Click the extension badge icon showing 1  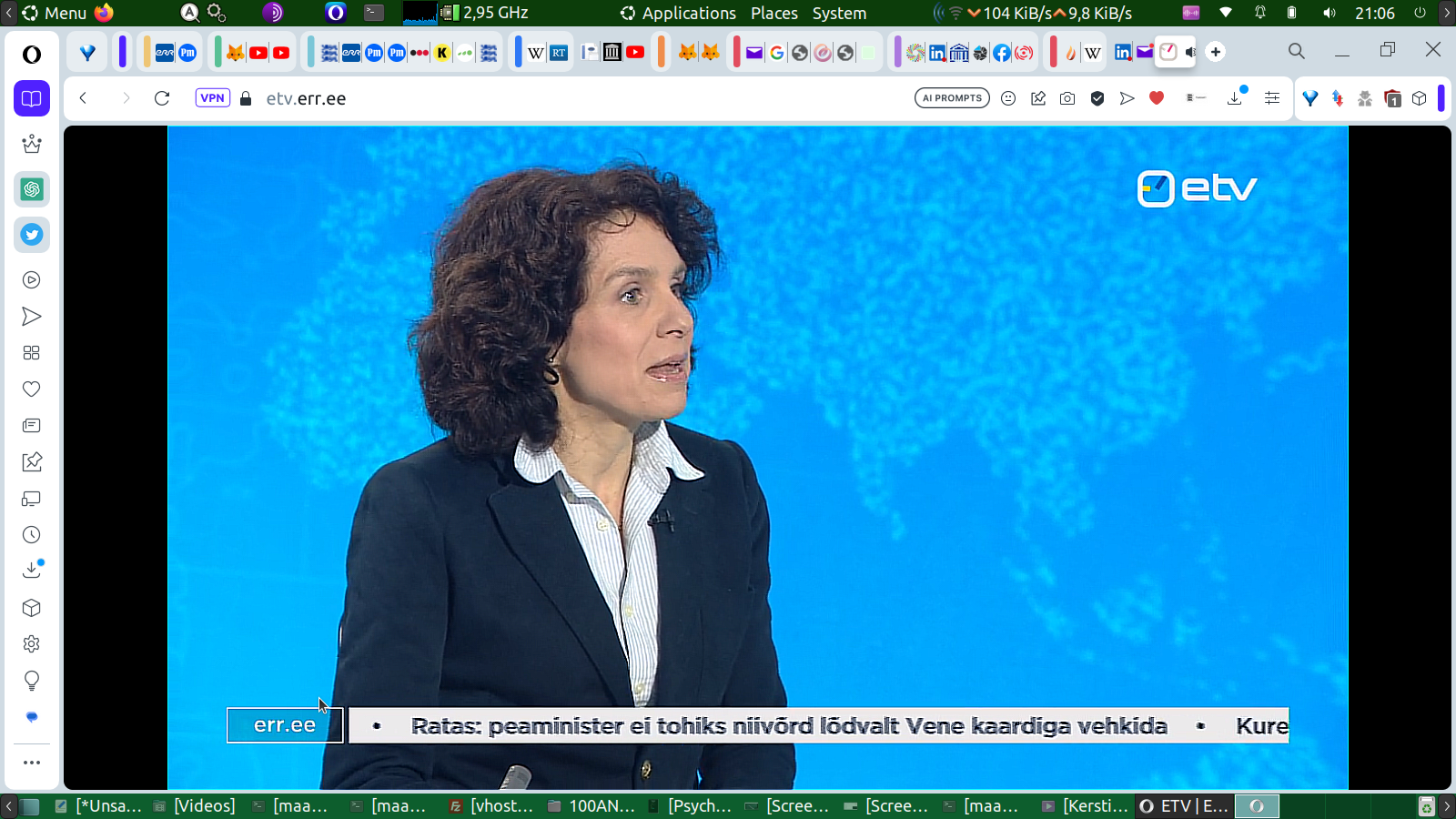[1392, 98]
